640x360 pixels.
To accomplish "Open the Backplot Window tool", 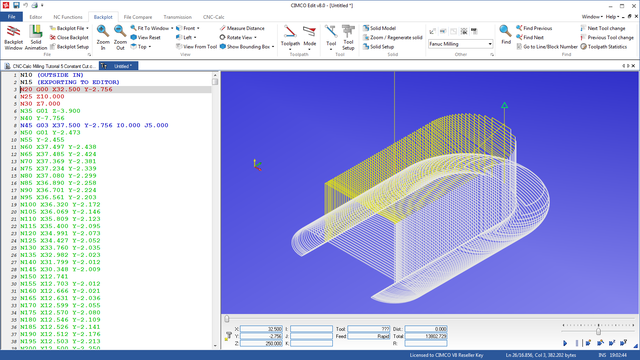I will (x=13, y=38).
